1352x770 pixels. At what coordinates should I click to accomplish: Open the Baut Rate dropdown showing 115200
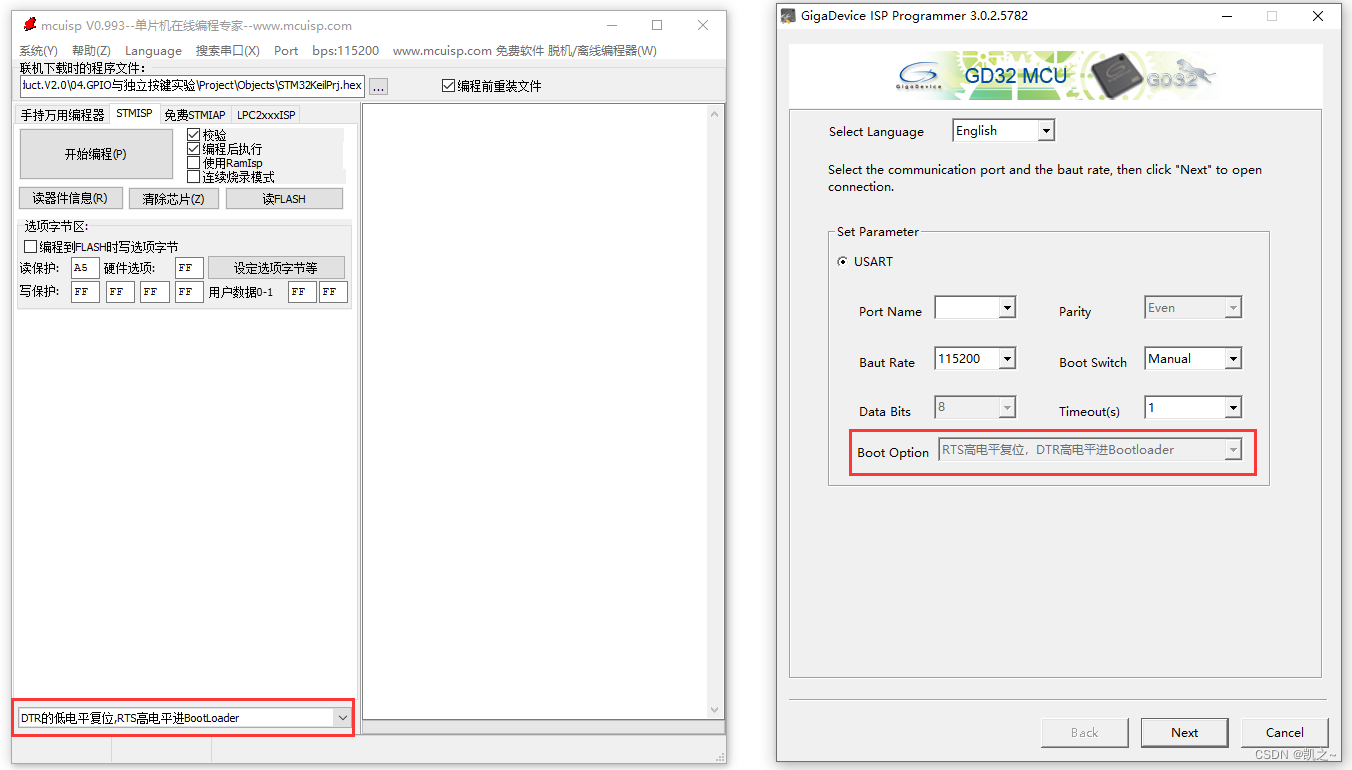(975, 359)
